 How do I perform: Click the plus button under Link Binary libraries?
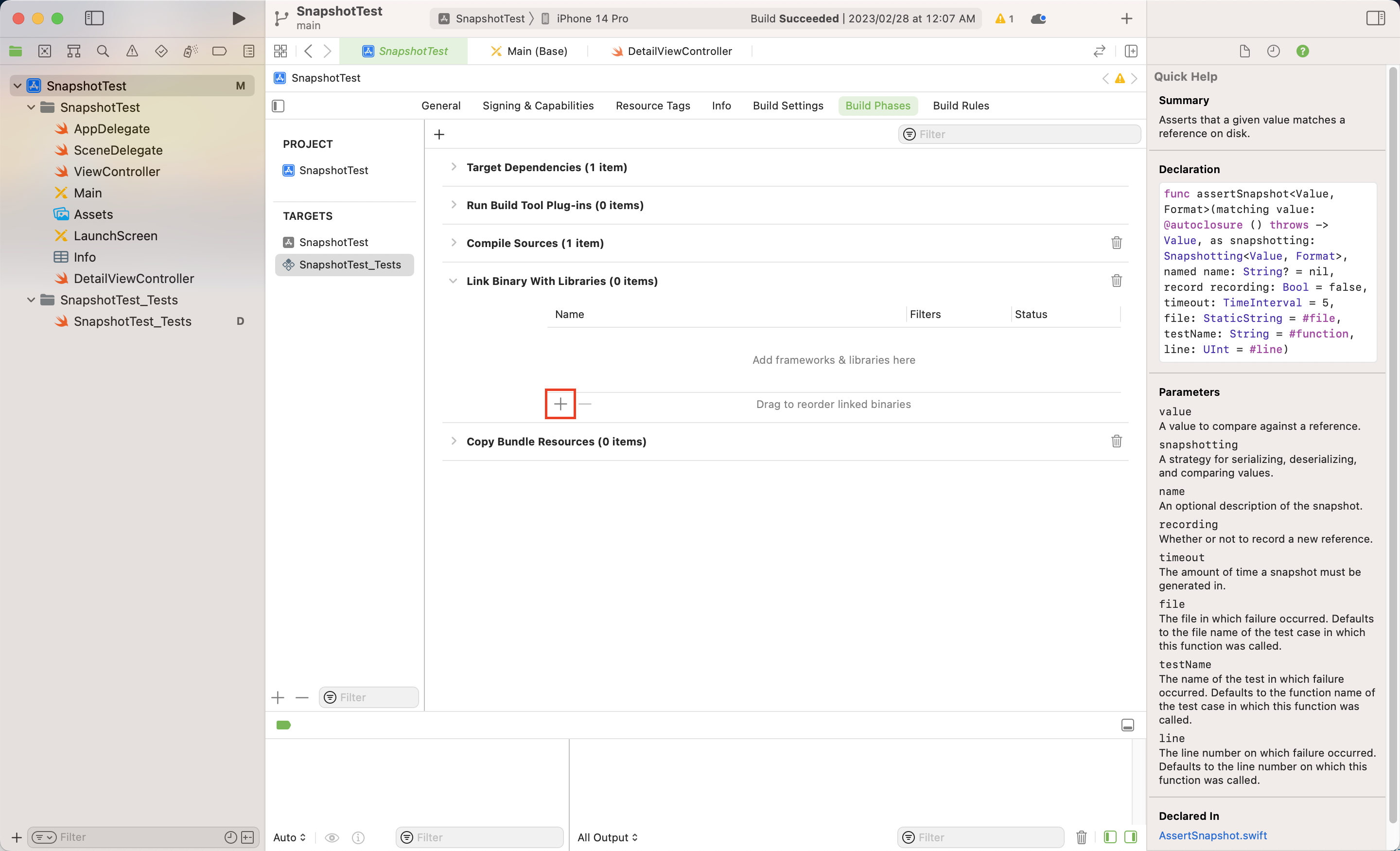coord(560,404)
